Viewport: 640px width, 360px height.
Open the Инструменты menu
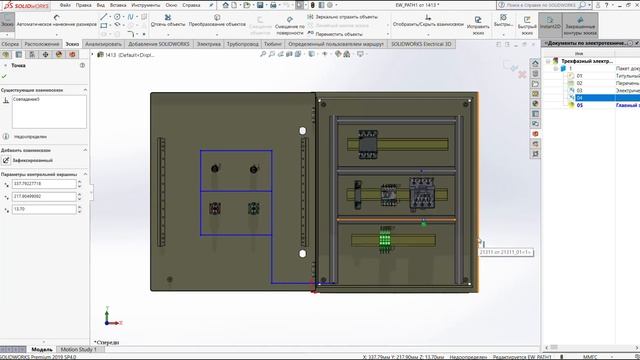click(146, 5)
